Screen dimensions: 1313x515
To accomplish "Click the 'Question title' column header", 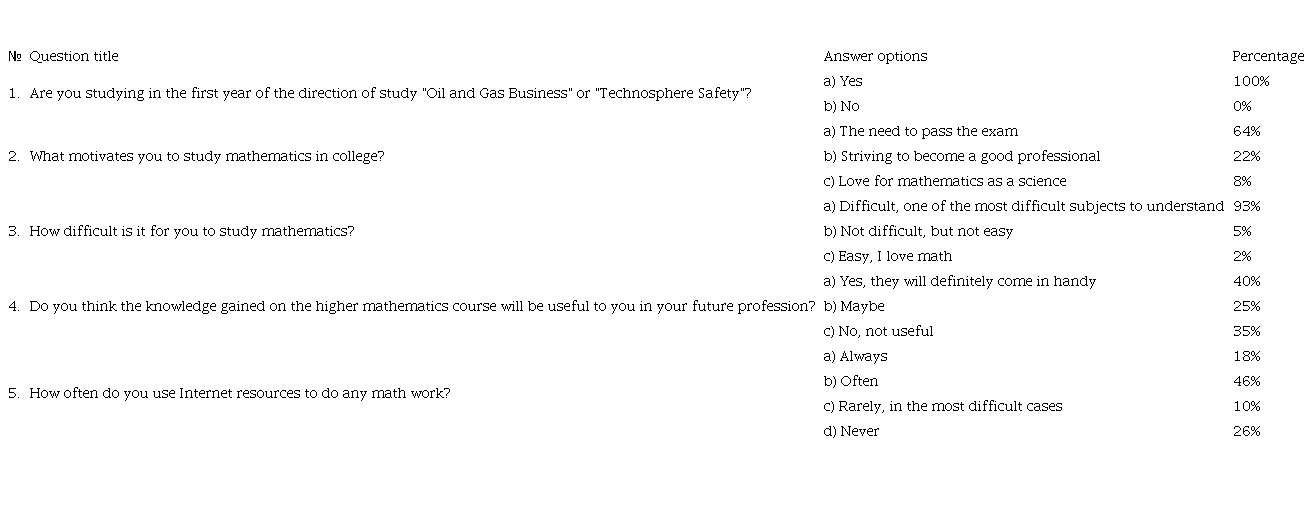I will tap(74, 57).
